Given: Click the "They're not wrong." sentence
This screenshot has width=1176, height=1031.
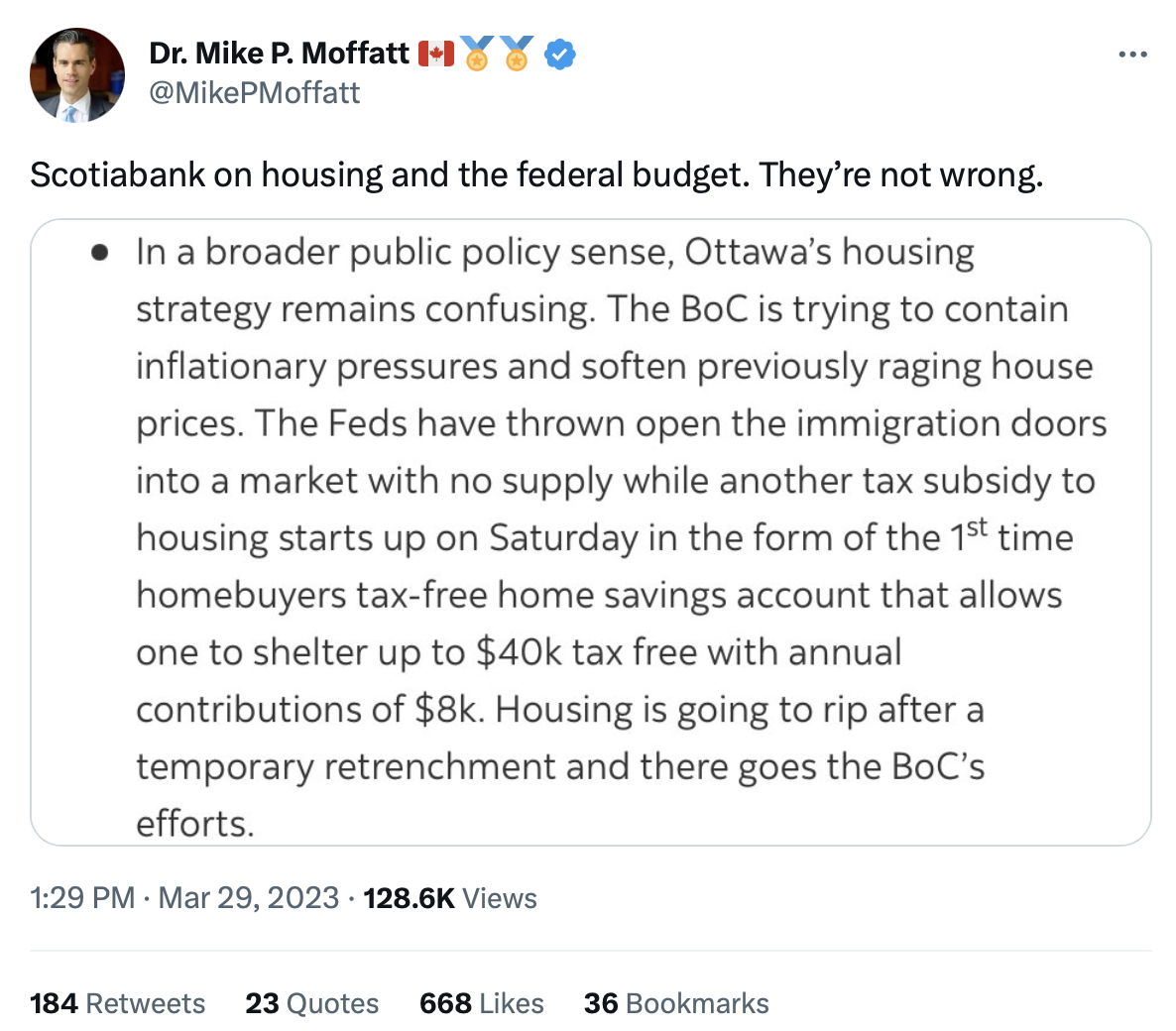Looking at the screenshot, I should (901, 175).
